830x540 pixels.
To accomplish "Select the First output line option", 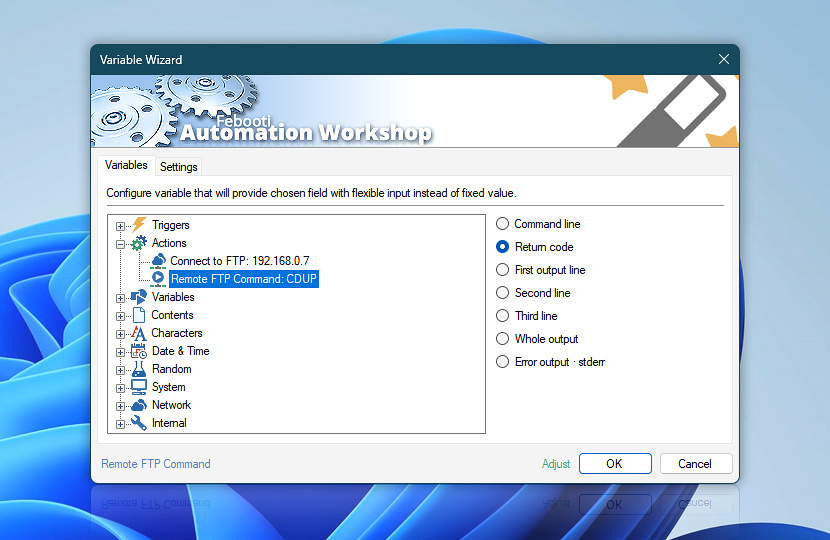I will point(502,270).
